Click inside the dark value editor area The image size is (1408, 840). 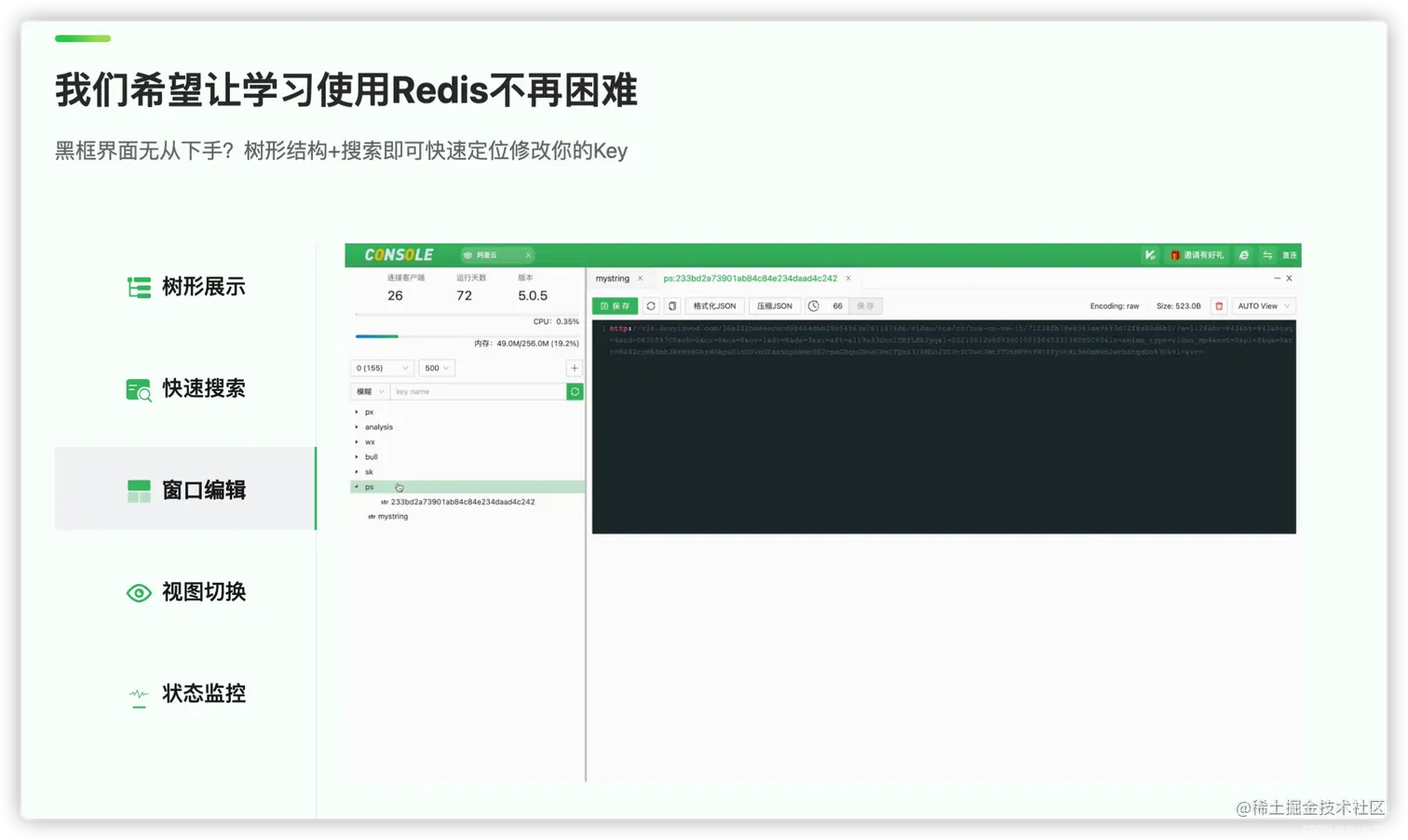(944, 427)
